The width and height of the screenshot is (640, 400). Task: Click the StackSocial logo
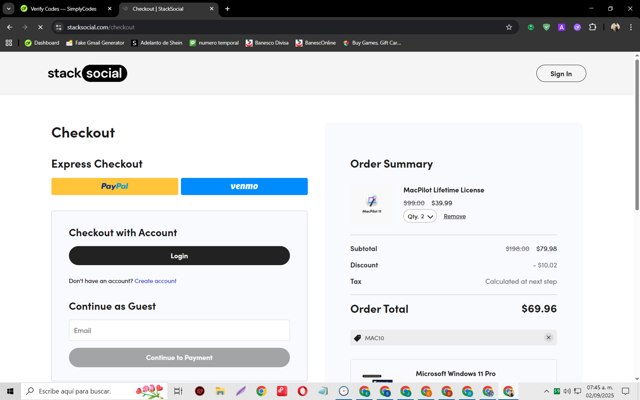(x=87, y=73)
